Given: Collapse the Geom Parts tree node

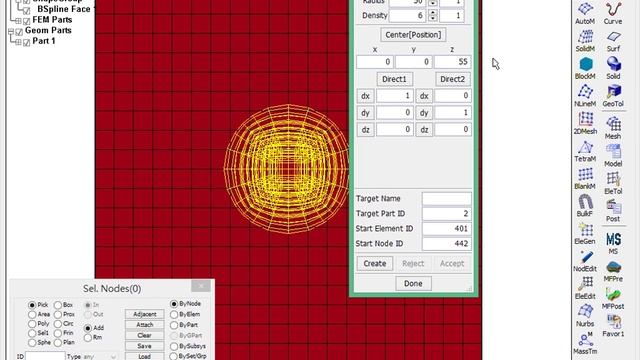Looking at the screenshot, I should click(x=11, y=31).
